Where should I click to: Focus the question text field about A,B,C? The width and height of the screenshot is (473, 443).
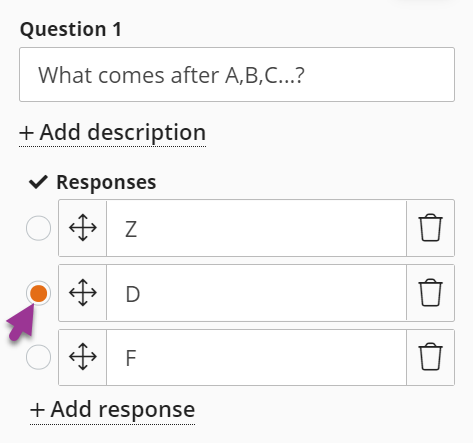pos(237,75)
